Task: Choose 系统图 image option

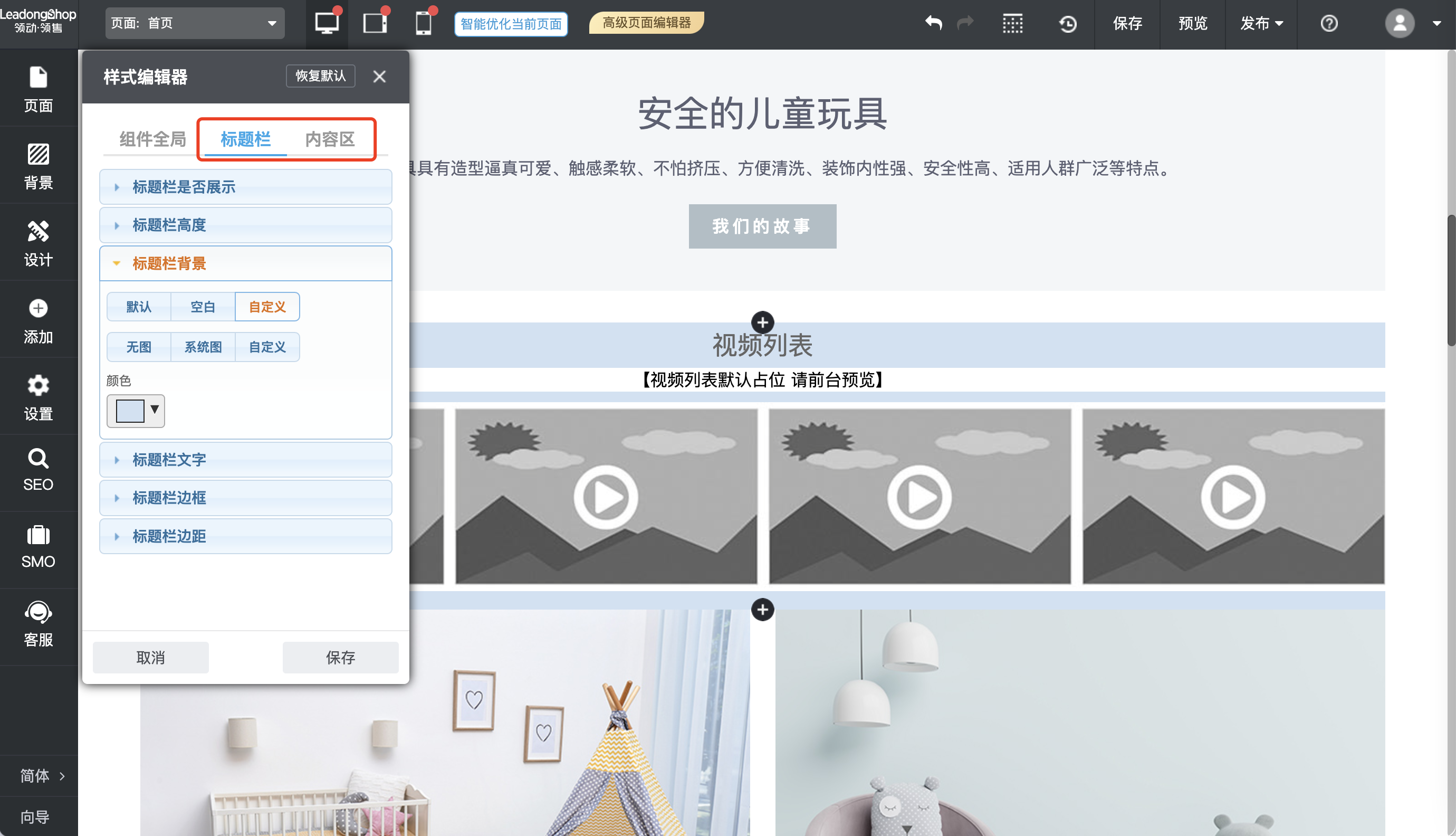Action: pyautogui.click(x=203, y=347)
